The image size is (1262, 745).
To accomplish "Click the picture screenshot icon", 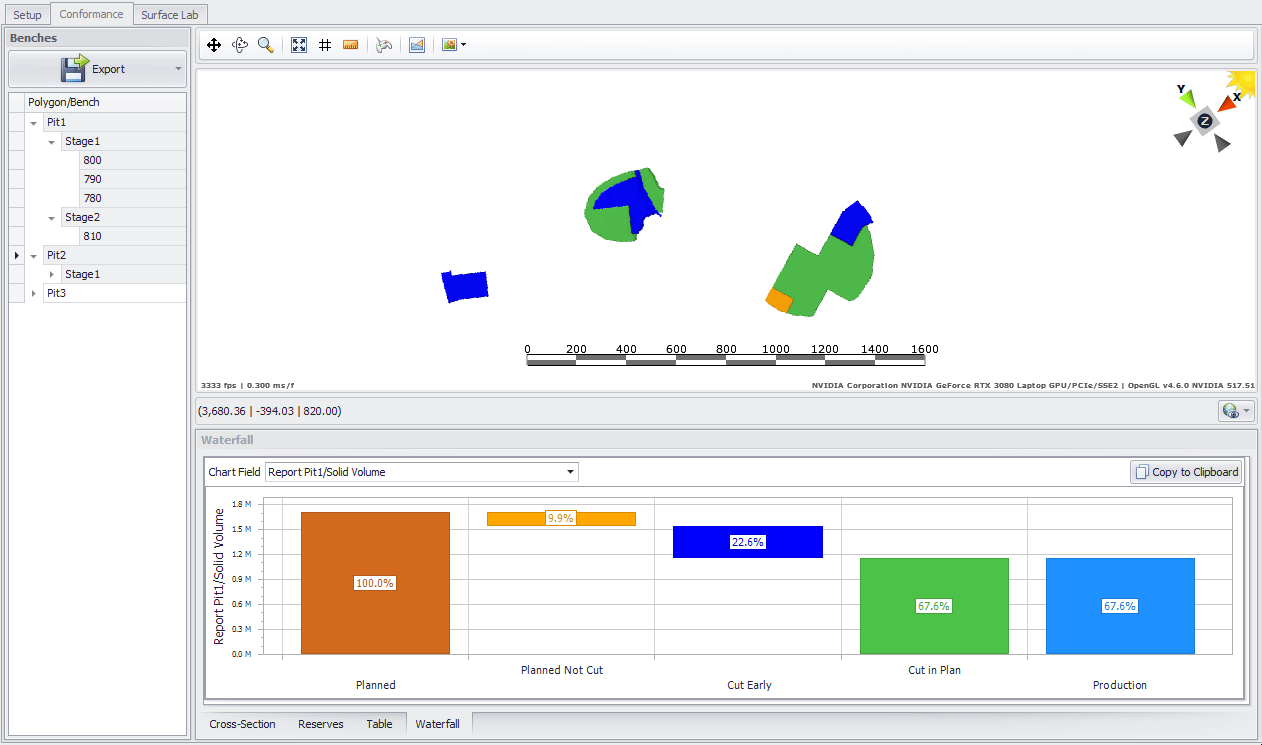I will click(x=449, y=45).
